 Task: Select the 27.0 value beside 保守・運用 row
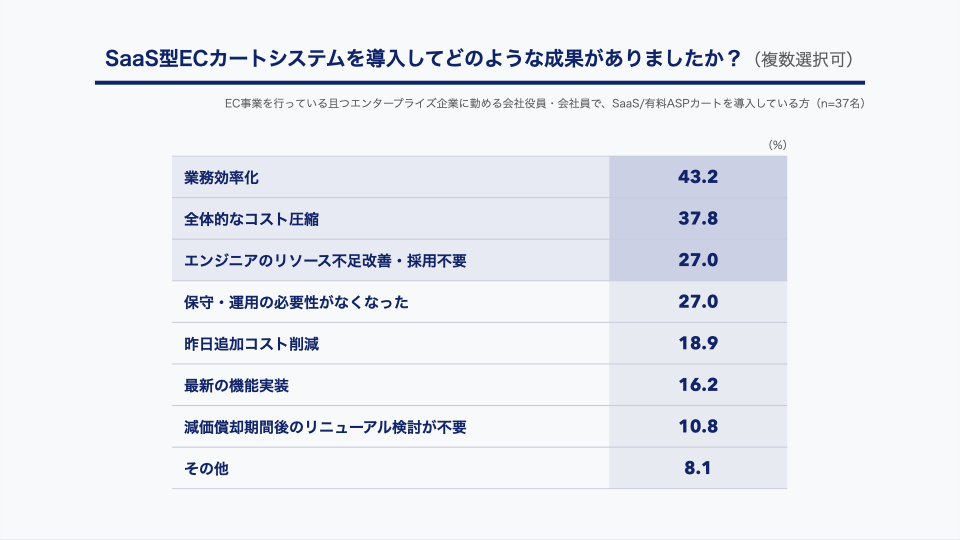coord(698,302)
